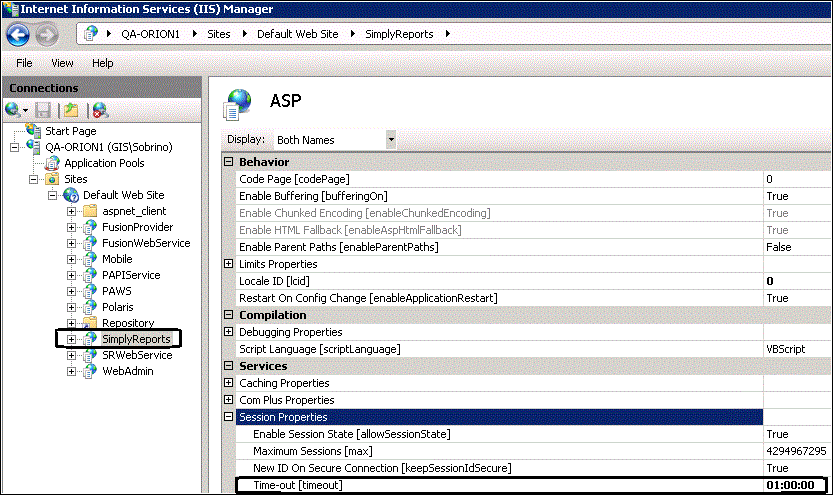Click the Enable Parent Paths False value
Image resolution: width=833 pixels, height=495 pixels.
[778, 247]
